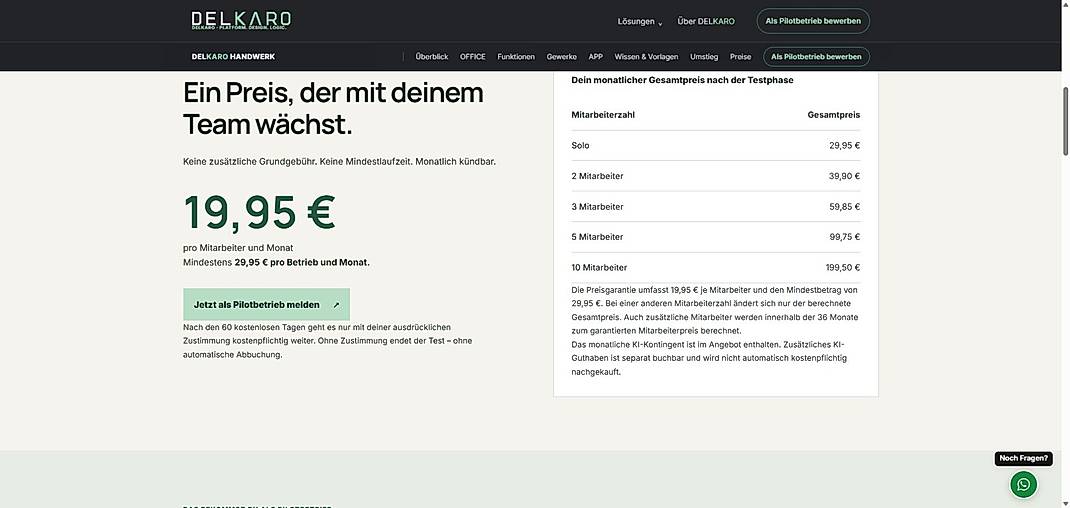Screen dimensions: 1070x508
Task: Open the Gewerke section
Action: pos(562,57)
